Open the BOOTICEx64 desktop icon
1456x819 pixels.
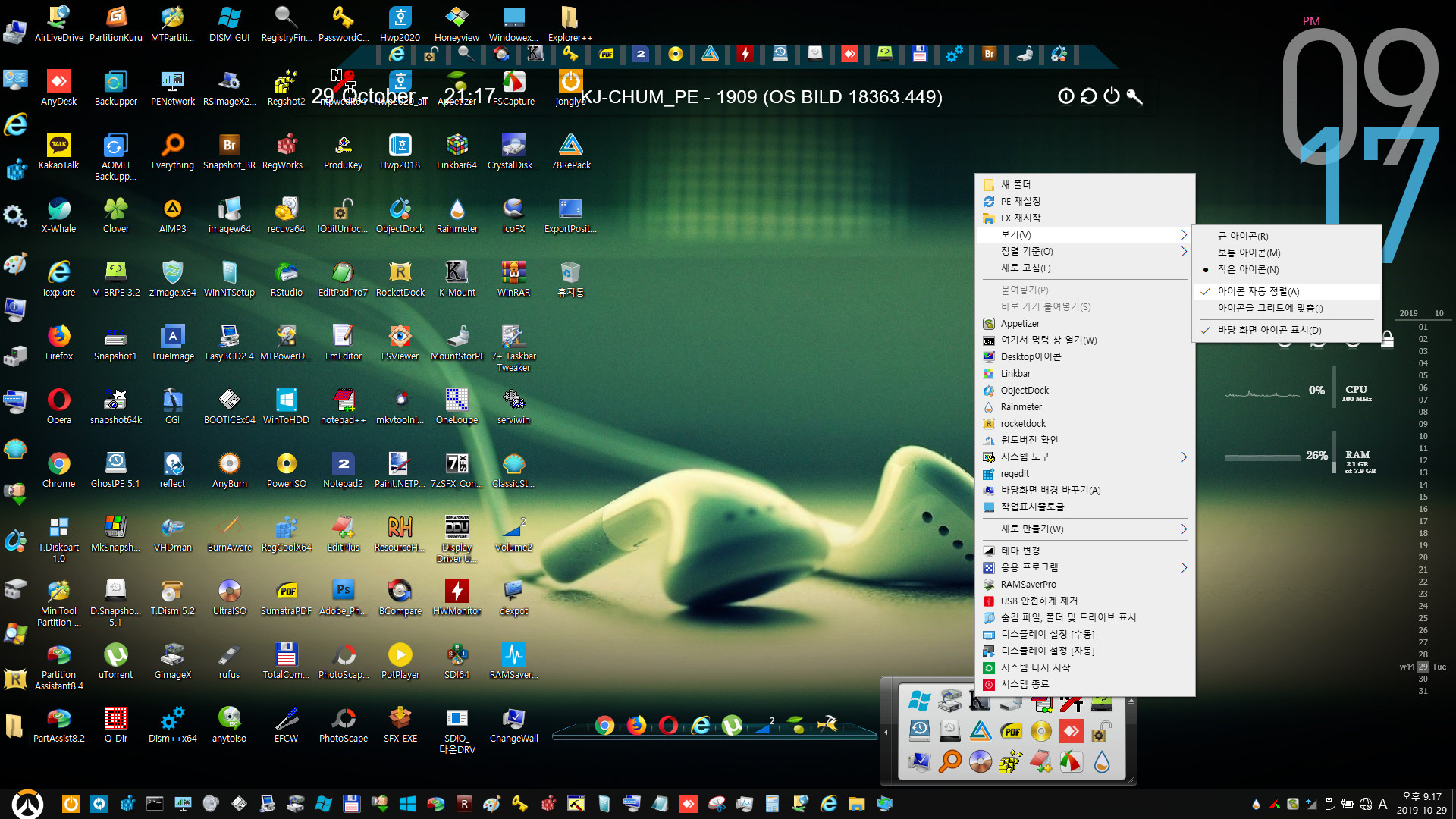[x=229, y=406]
